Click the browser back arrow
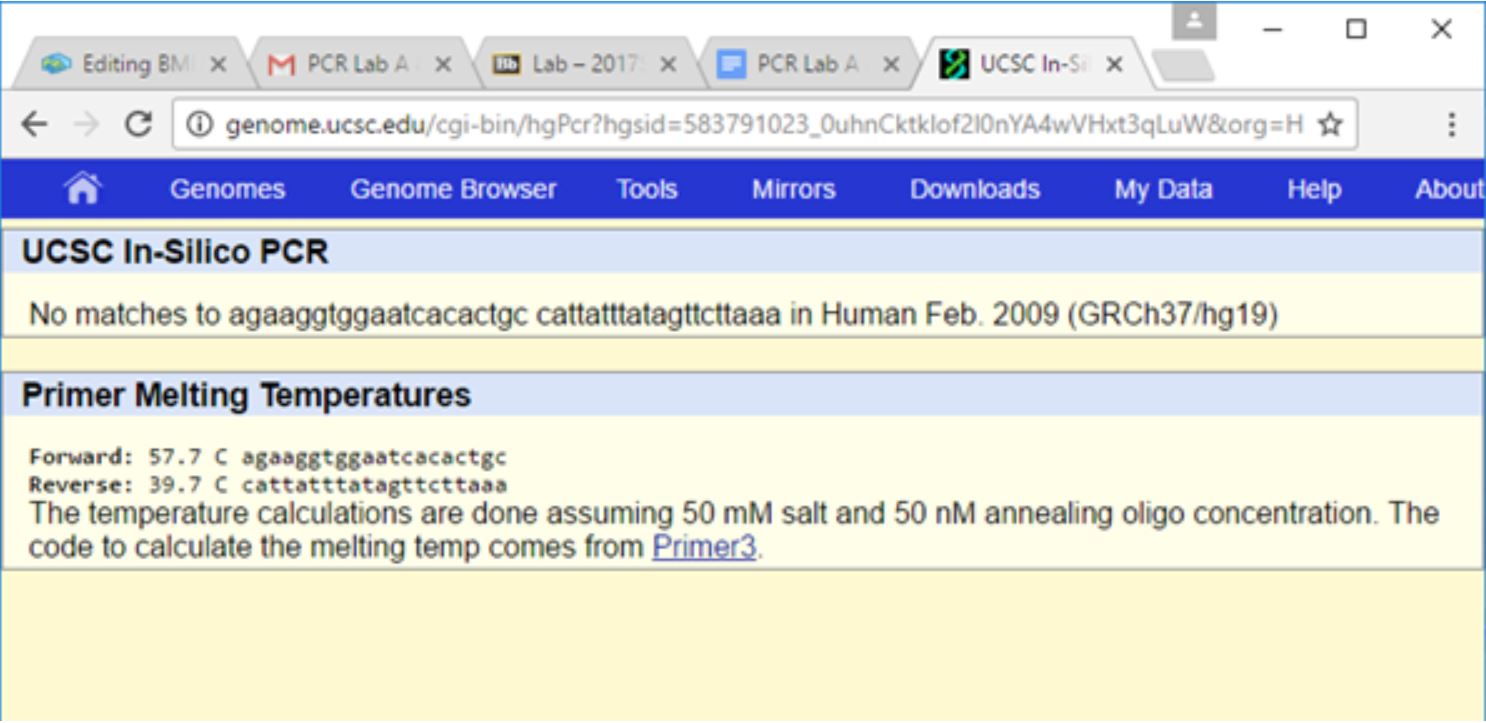This screenshot has height=723, width=1486. (x=34, y=124)
